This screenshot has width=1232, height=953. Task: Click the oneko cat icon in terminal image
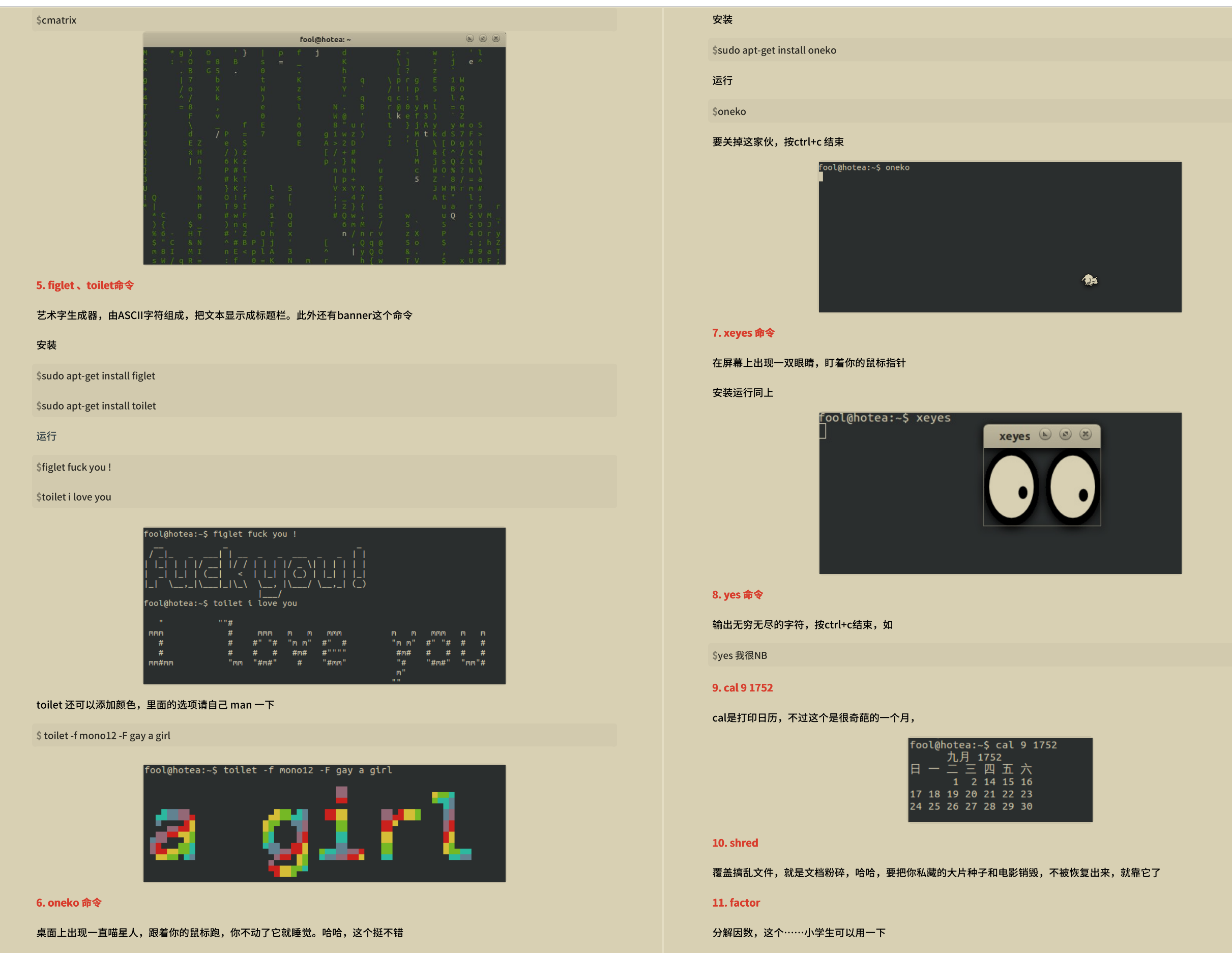point(1089,280)
